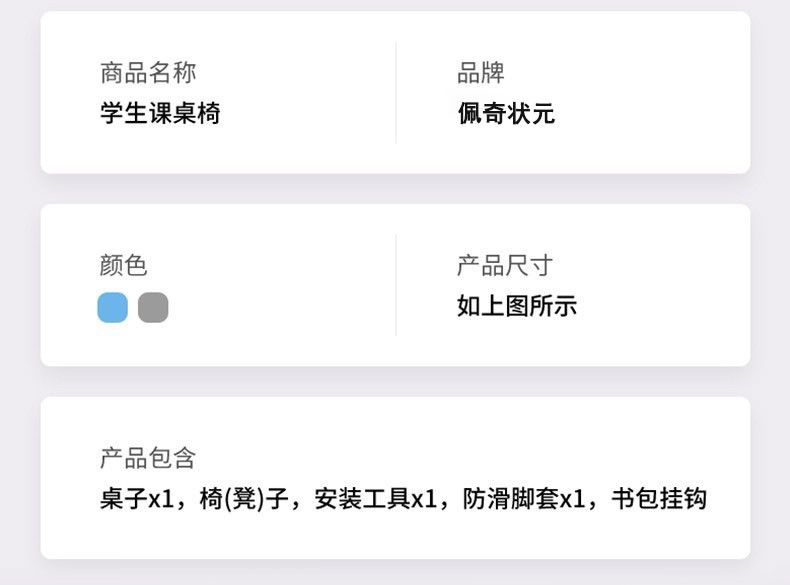Viewport: 790px width, 585px height.
Task: Click the 颜色 label
Action: point(124,265)
